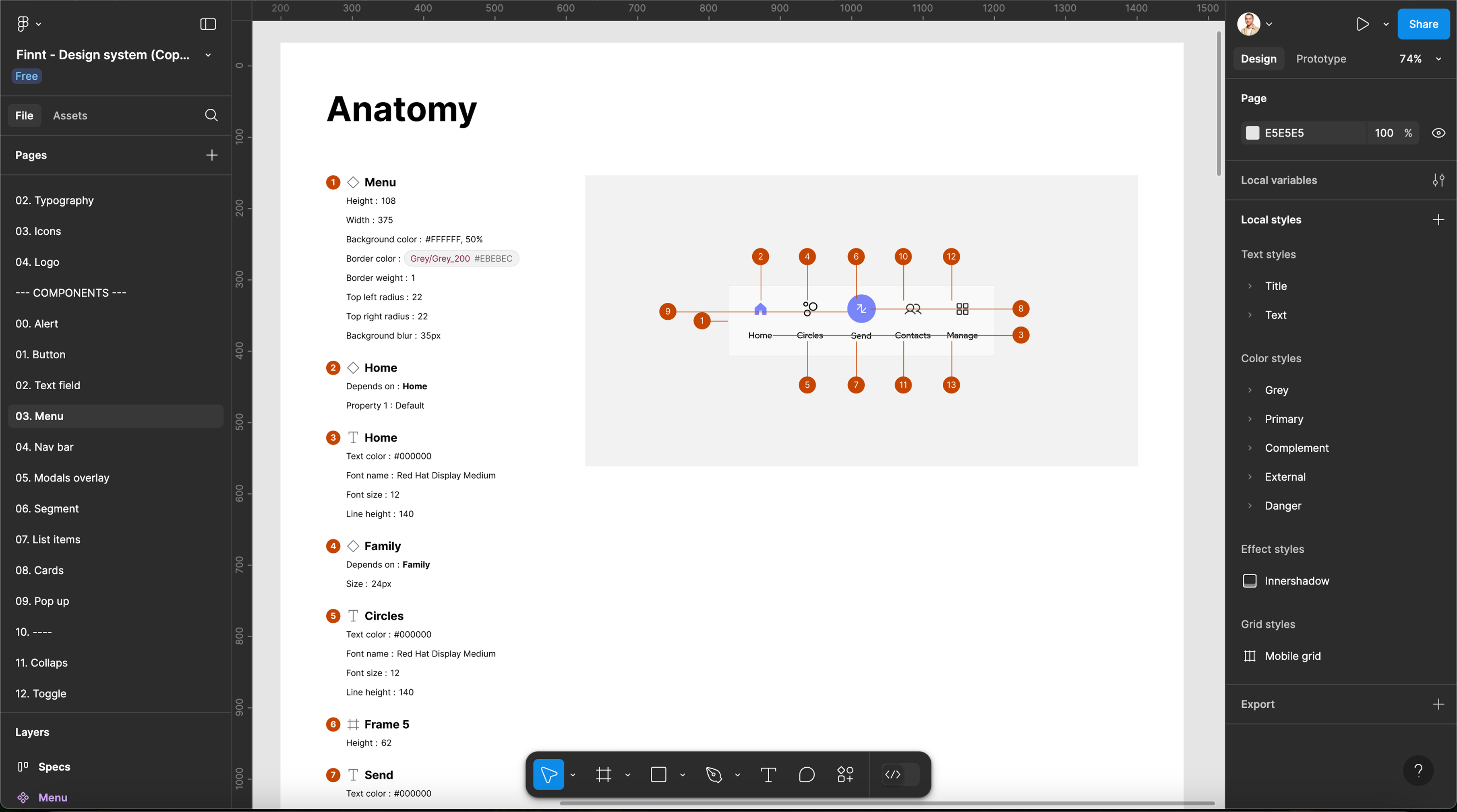Click the Figma main menu logo
This screenshot has width=1457, height=812.
[23, 24]
